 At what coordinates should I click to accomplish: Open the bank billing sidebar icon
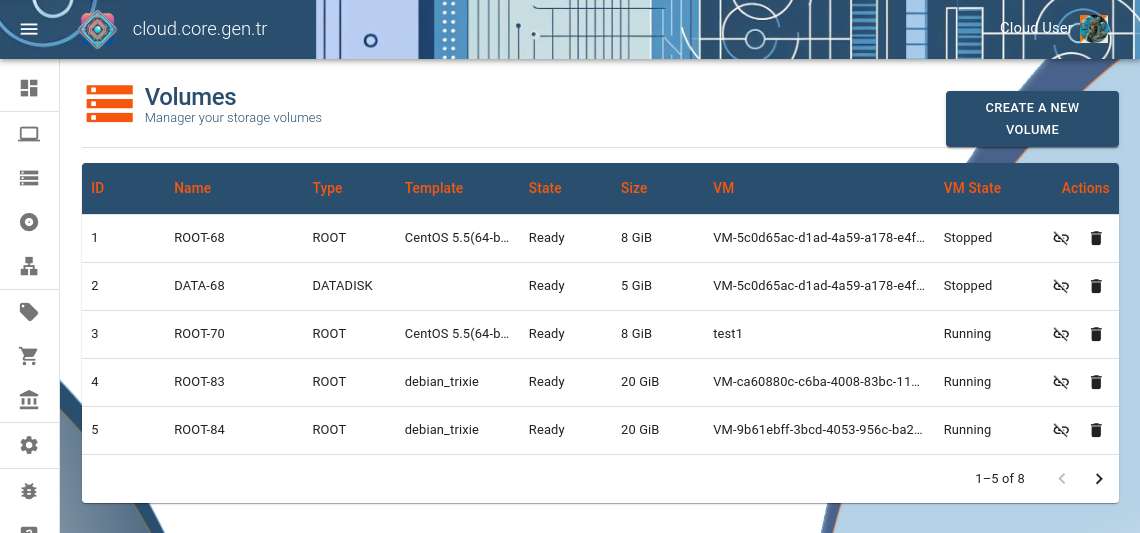point(29,400)
